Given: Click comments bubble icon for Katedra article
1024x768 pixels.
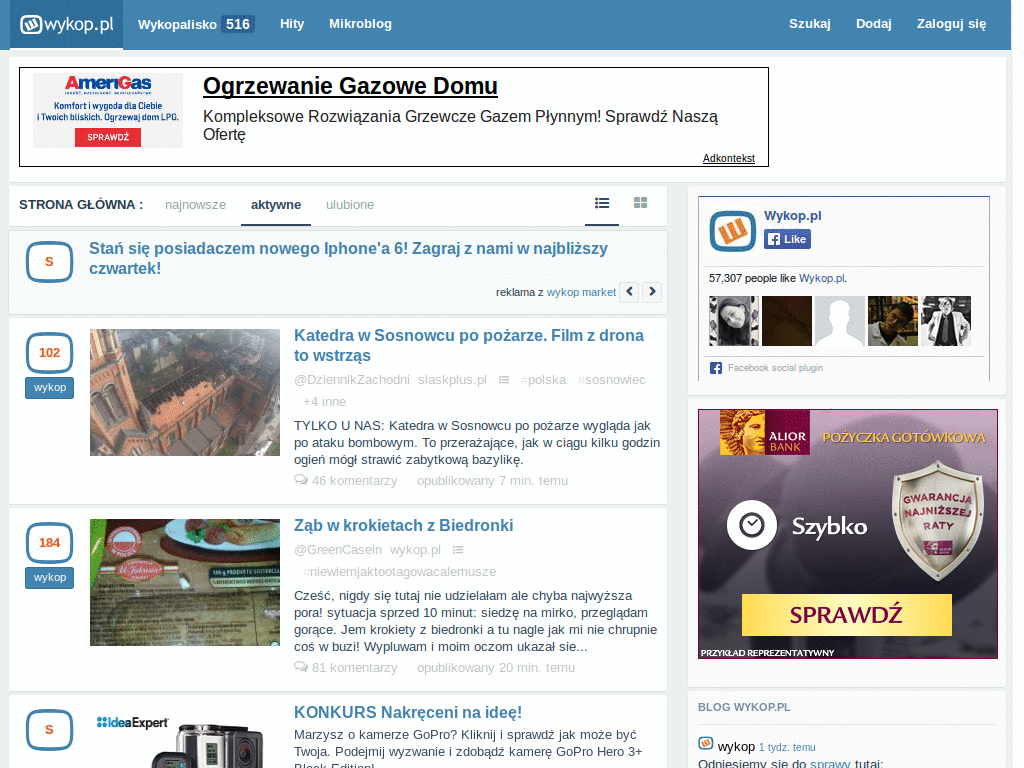Looking at the screenshot, I should tap(301, 480).
